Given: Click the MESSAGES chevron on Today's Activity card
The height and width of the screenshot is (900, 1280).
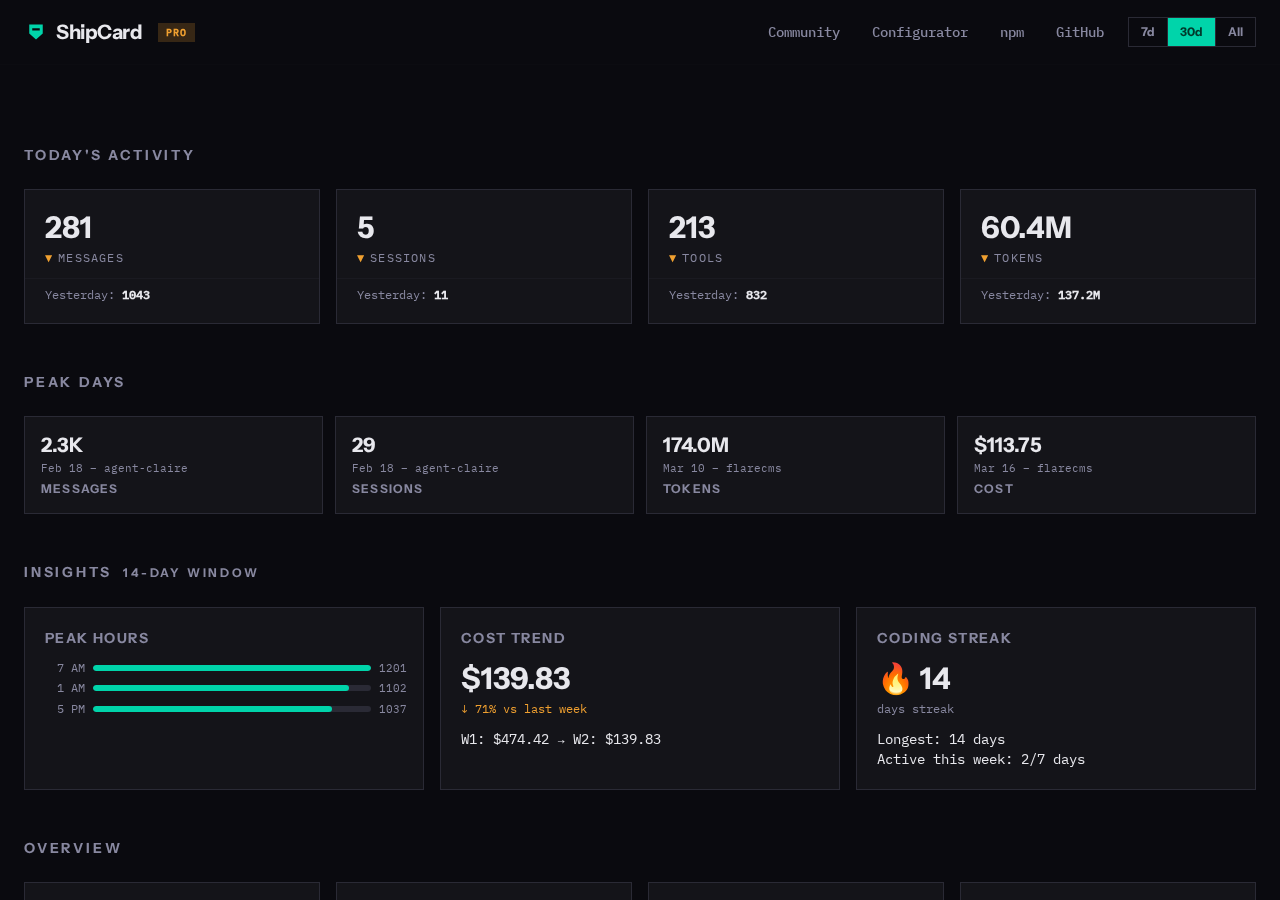Looking at the screenshot, I should (48, 257).
